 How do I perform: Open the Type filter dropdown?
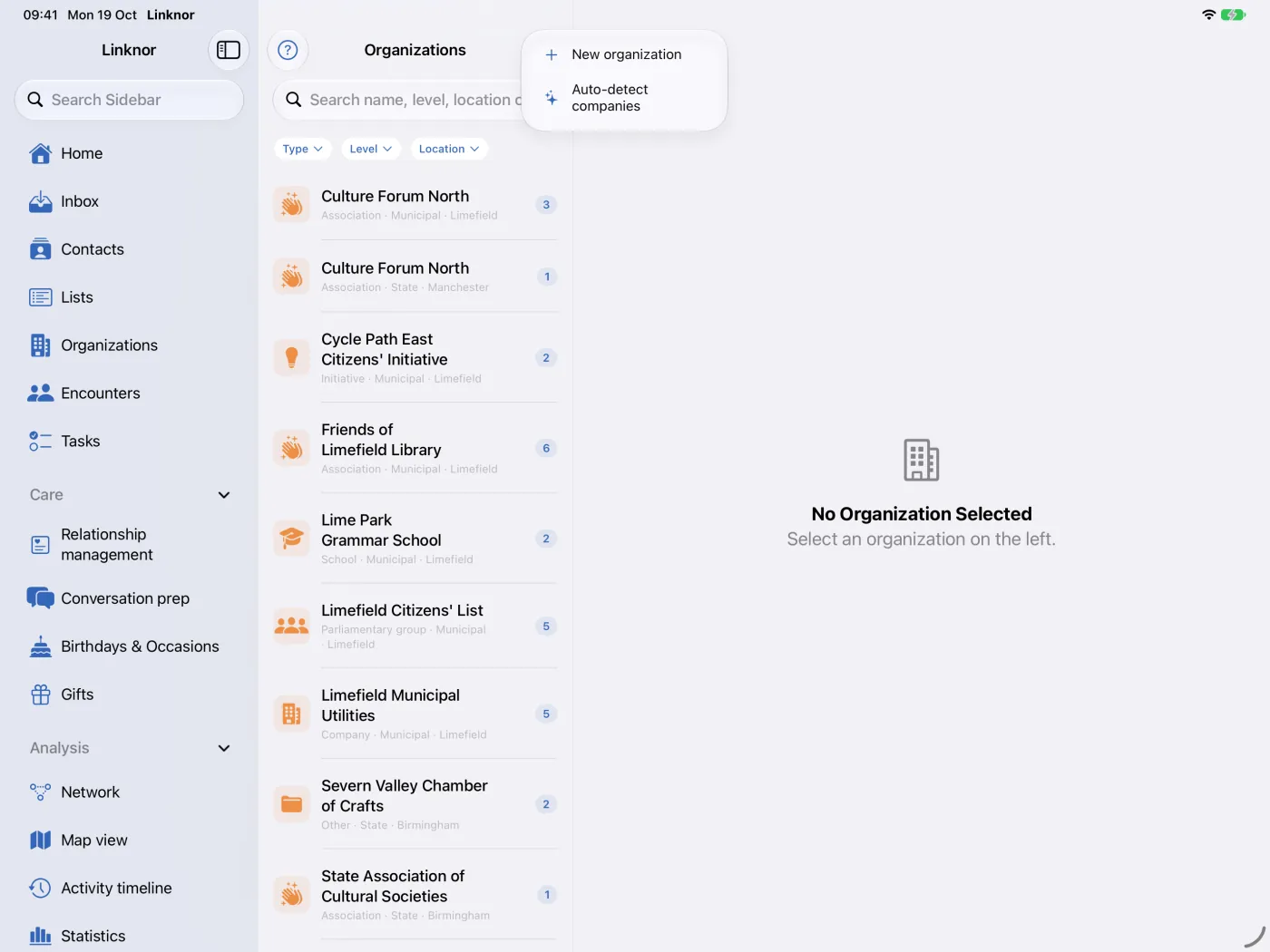point(302,149)
